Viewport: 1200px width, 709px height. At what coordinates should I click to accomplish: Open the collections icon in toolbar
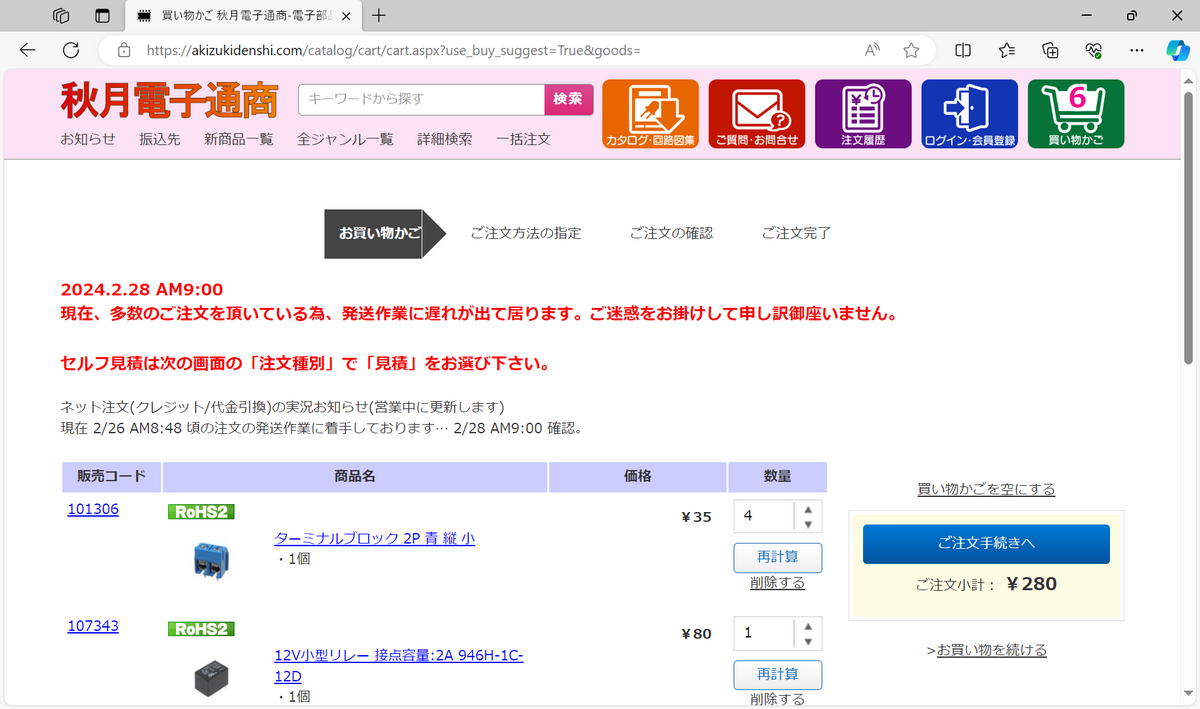point(1050,50)
